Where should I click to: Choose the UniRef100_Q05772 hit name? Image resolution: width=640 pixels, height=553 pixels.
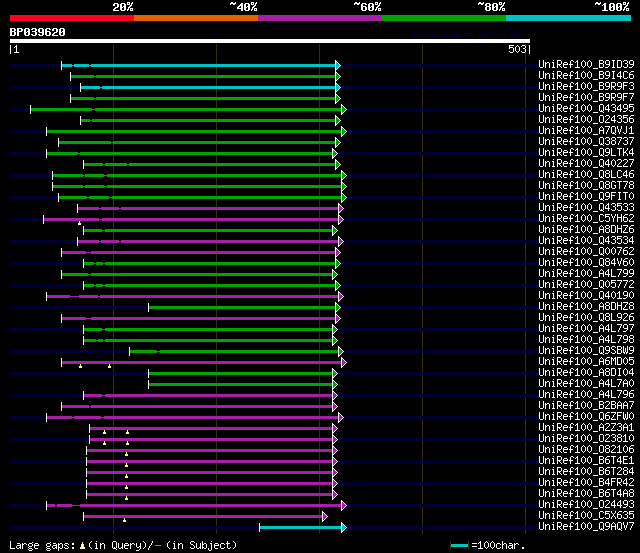click(x=586, y=285)
